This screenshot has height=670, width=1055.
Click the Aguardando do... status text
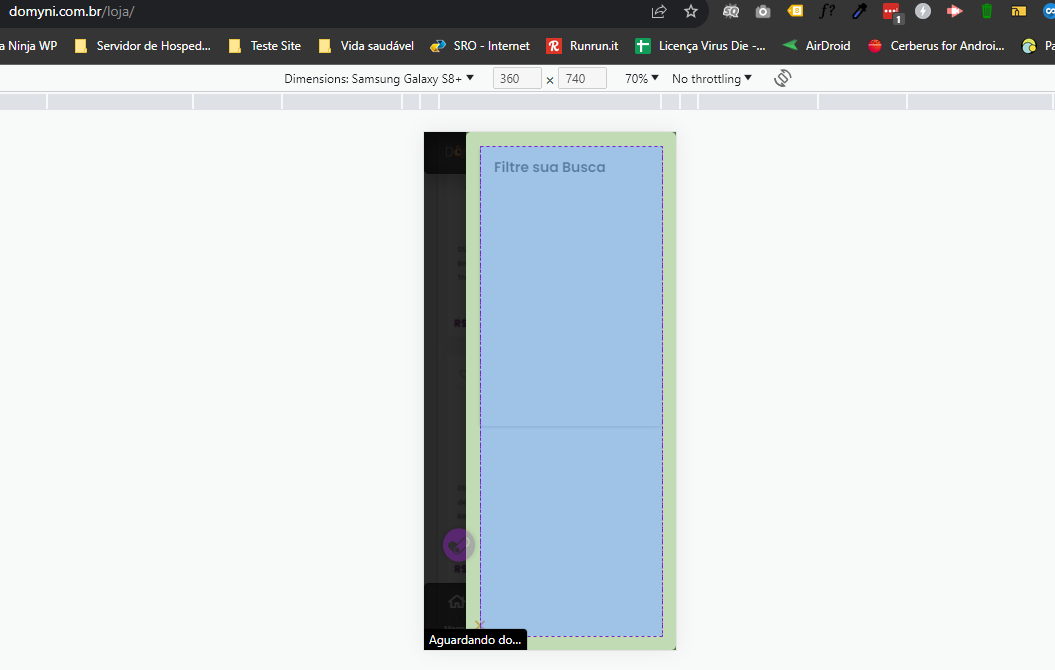(475, 640)
